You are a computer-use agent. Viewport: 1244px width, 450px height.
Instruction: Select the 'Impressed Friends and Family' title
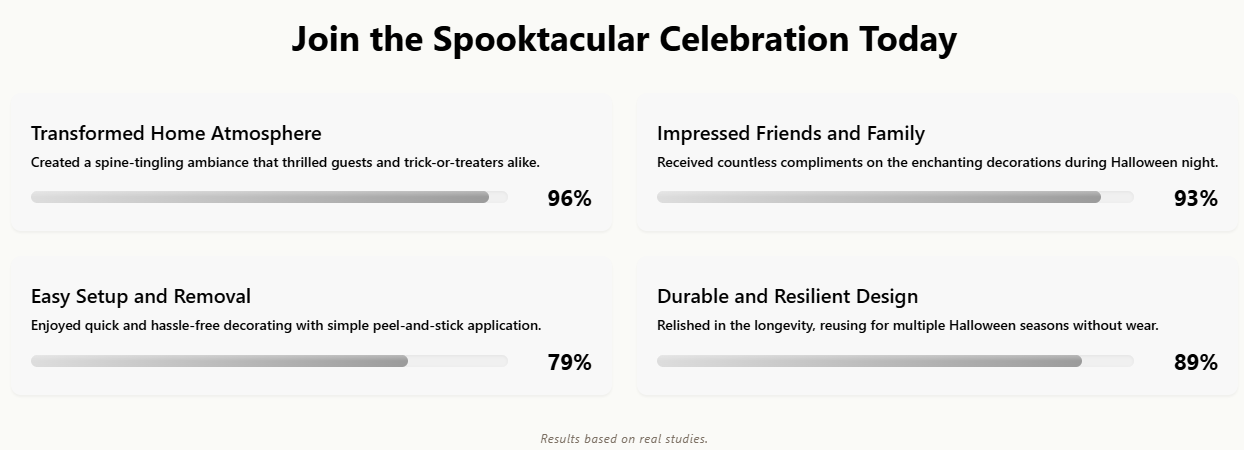tap(791, 133)
